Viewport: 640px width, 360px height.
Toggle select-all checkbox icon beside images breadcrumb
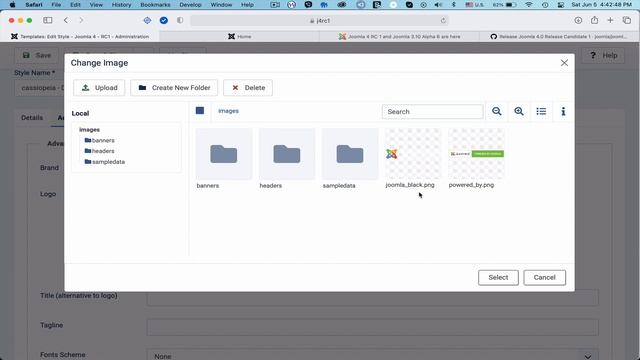200,111
